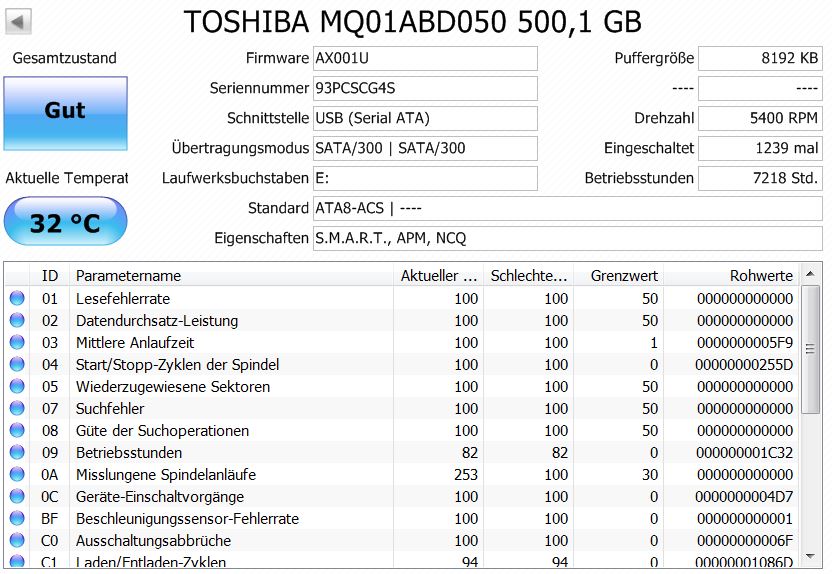Screen dimensions: 832x574
Task: Click status orb for Wiederzugewiesene Sektoren
Action: (17, 387)
